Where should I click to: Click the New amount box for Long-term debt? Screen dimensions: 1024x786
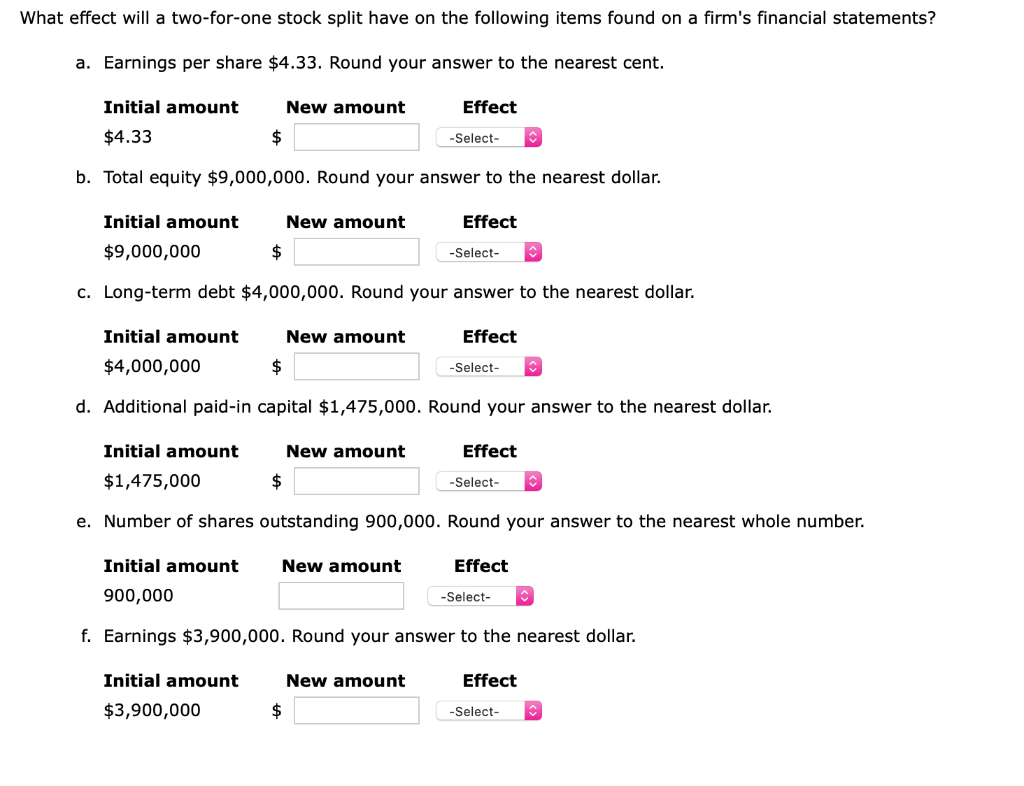356,366
